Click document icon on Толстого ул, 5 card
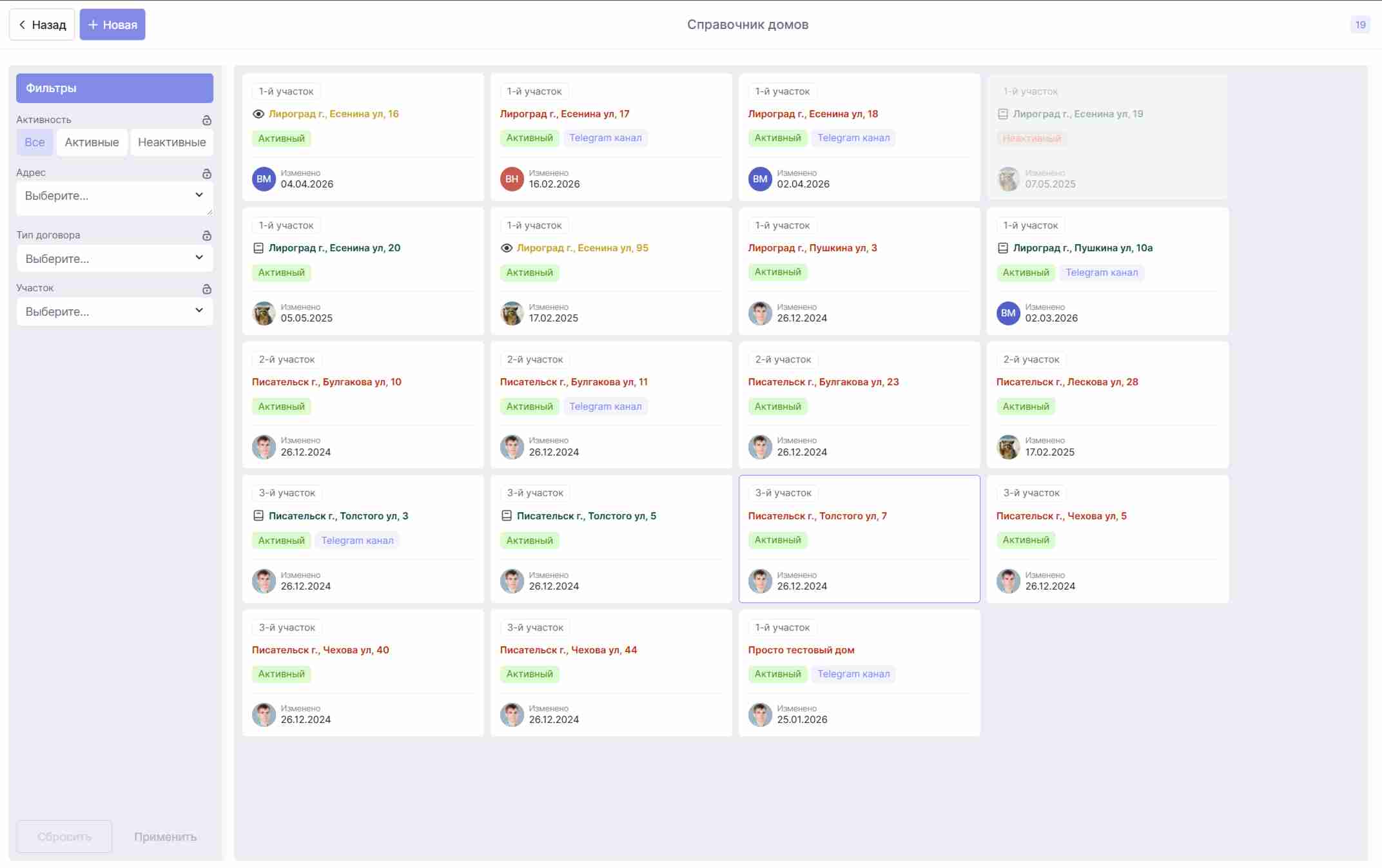Screen dimensions: 1382x868 click(x=507, y=516)
